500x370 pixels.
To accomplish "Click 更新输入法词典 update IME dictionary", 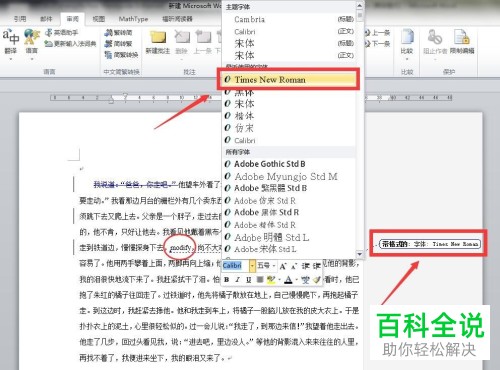I will pos(71,43).
